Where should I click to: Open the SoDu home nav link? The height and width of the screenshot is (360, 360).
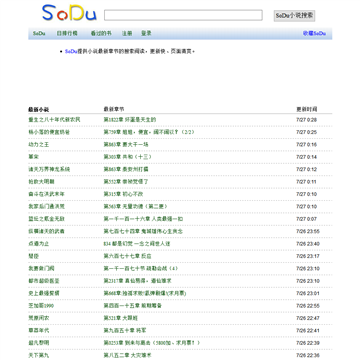[x=39, y=33]
